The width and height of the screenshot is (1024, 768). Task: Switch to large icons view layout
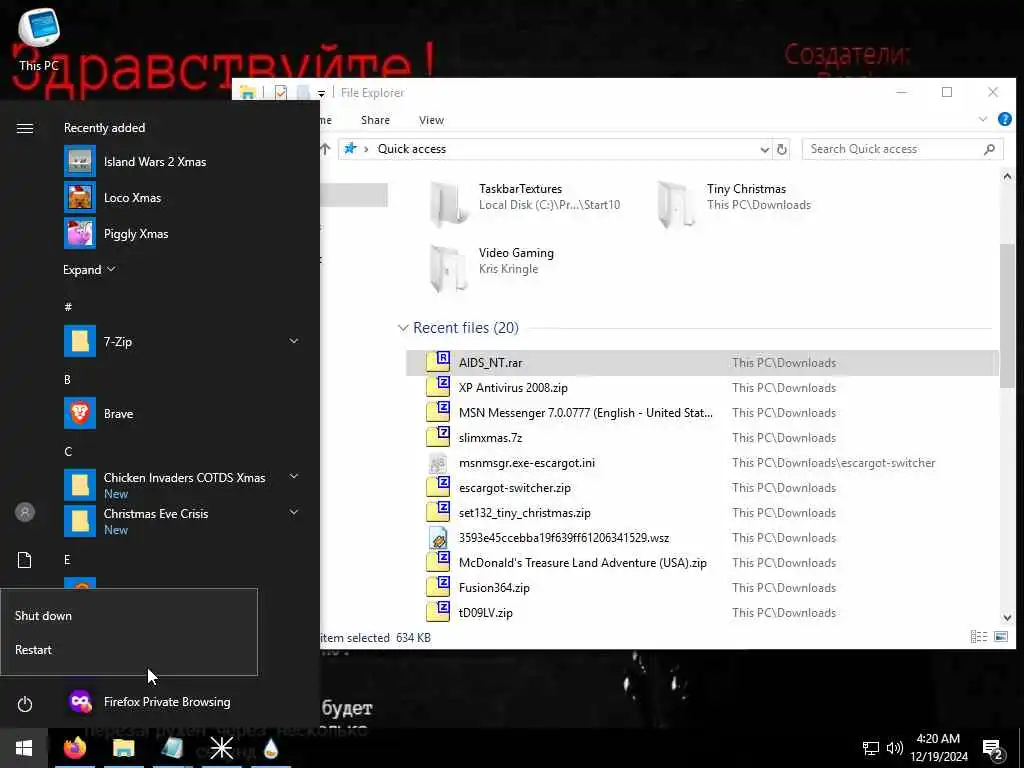point(1000,637)
